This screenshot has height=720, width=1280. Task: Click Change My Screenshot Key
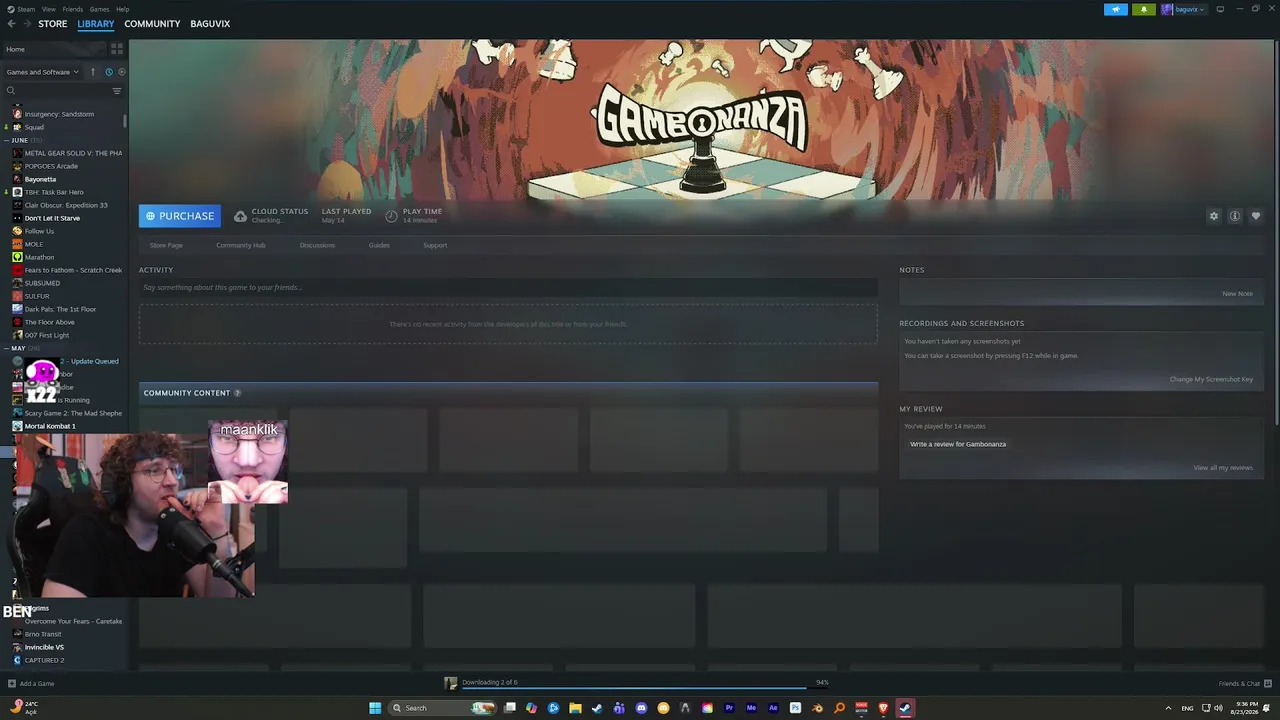tap(1211, 379)
